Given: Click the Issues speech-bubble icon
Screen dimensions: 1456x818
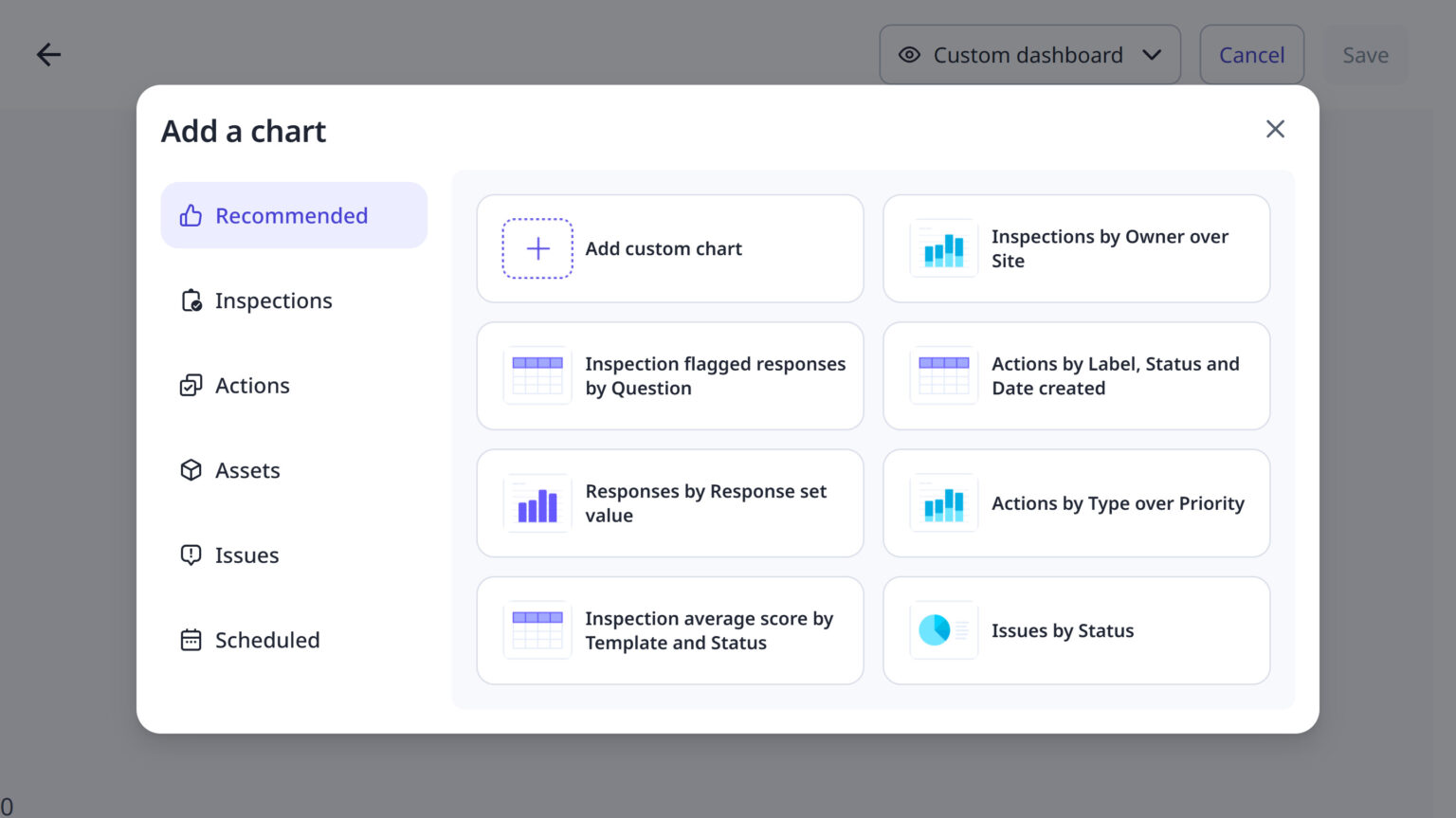Looking at the screenshot, I should (x=191, y=554).
